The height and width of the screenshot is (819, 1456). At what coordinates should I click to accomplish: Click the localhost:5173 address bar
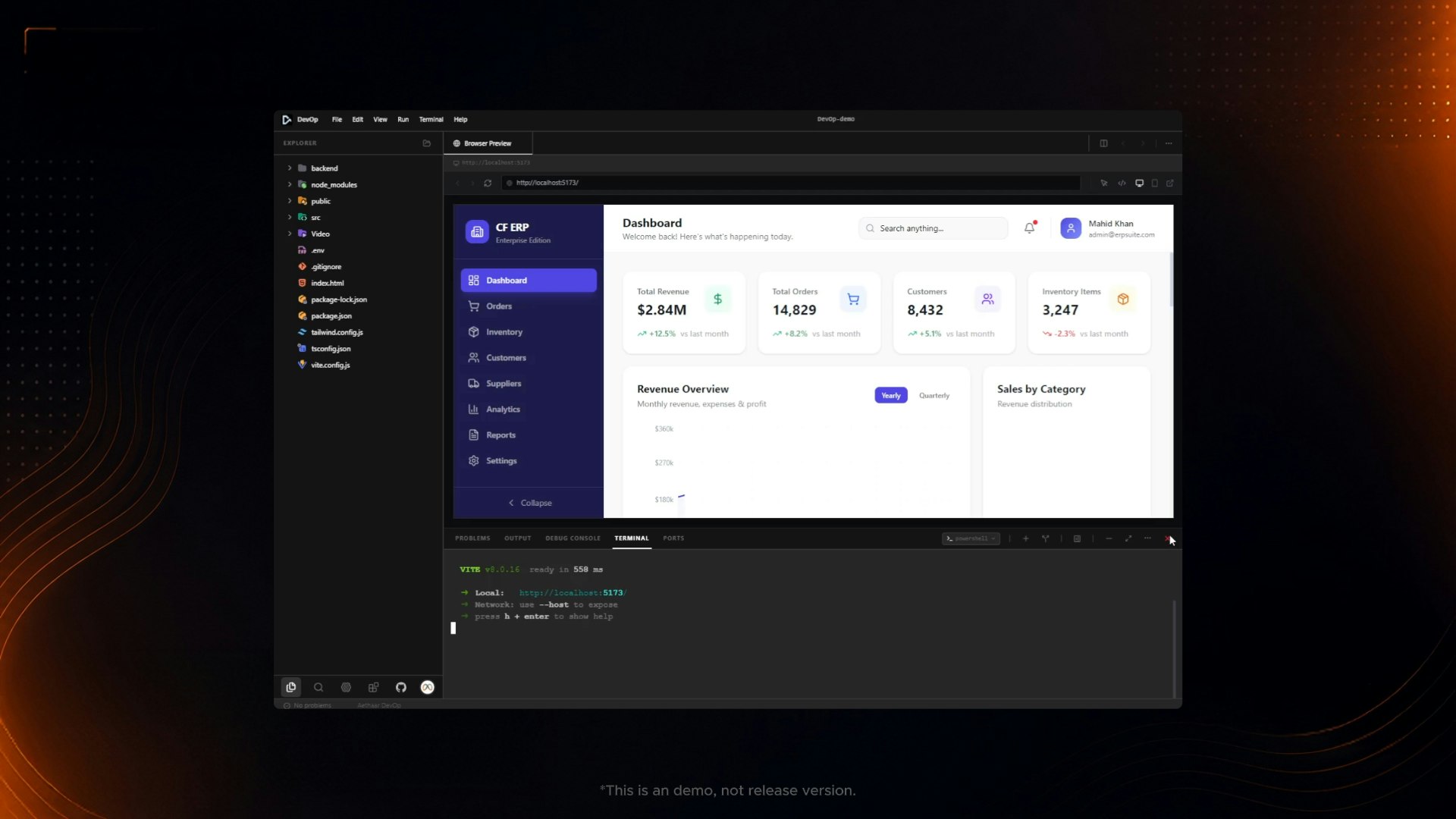790,183
